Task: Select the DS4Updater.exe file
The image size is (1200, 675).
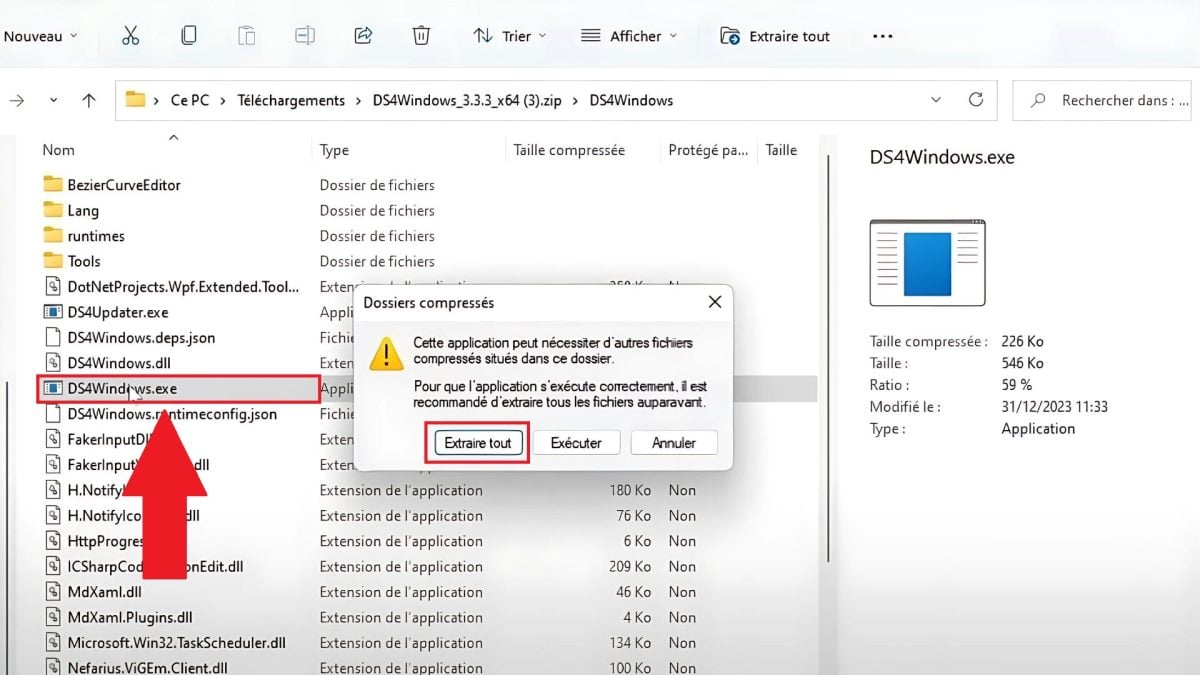Action: [117, 312]
